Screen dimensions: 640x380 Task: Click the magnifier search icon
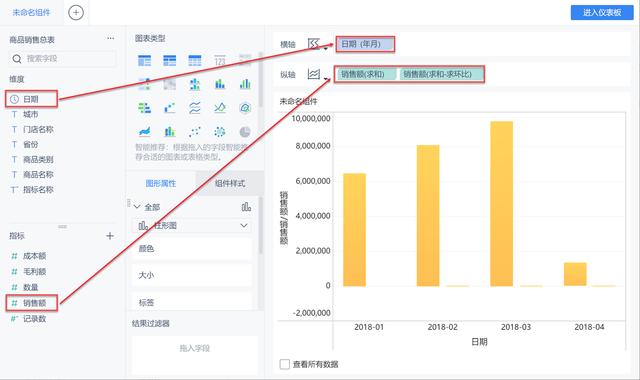[17, 59]
